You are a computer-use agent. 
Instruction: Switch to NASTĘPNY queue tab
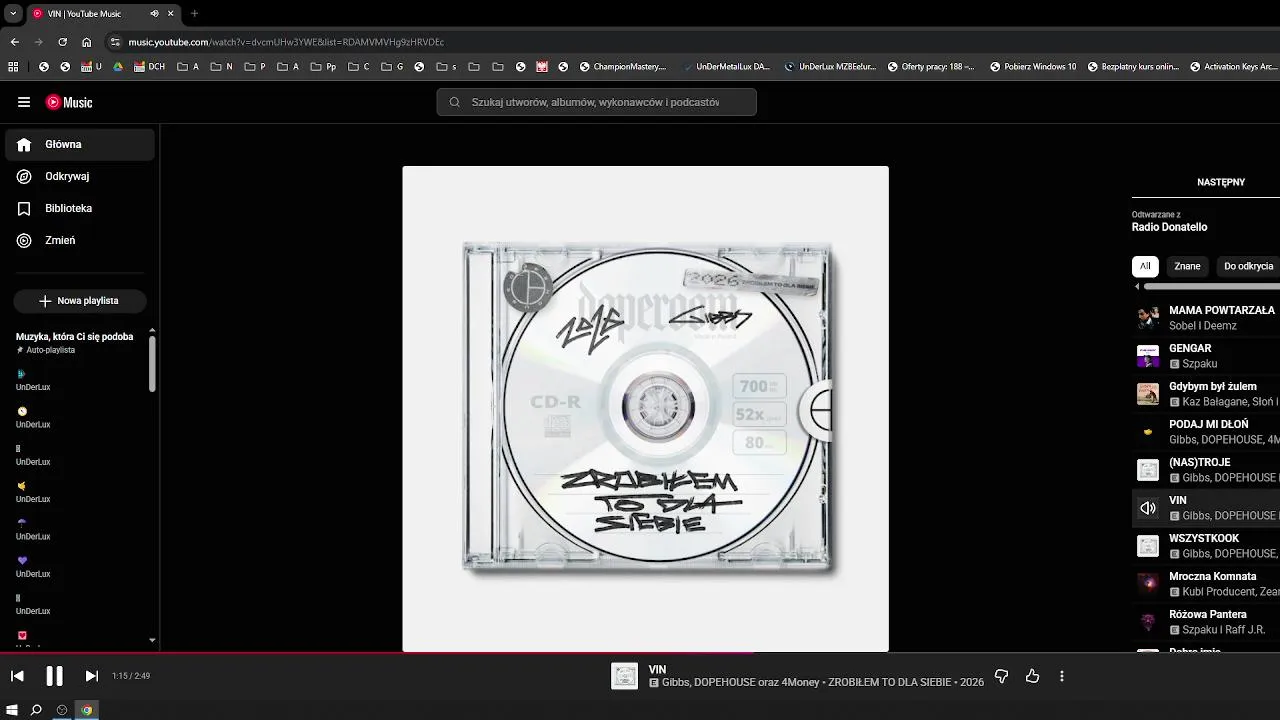tap(1220, 182)
